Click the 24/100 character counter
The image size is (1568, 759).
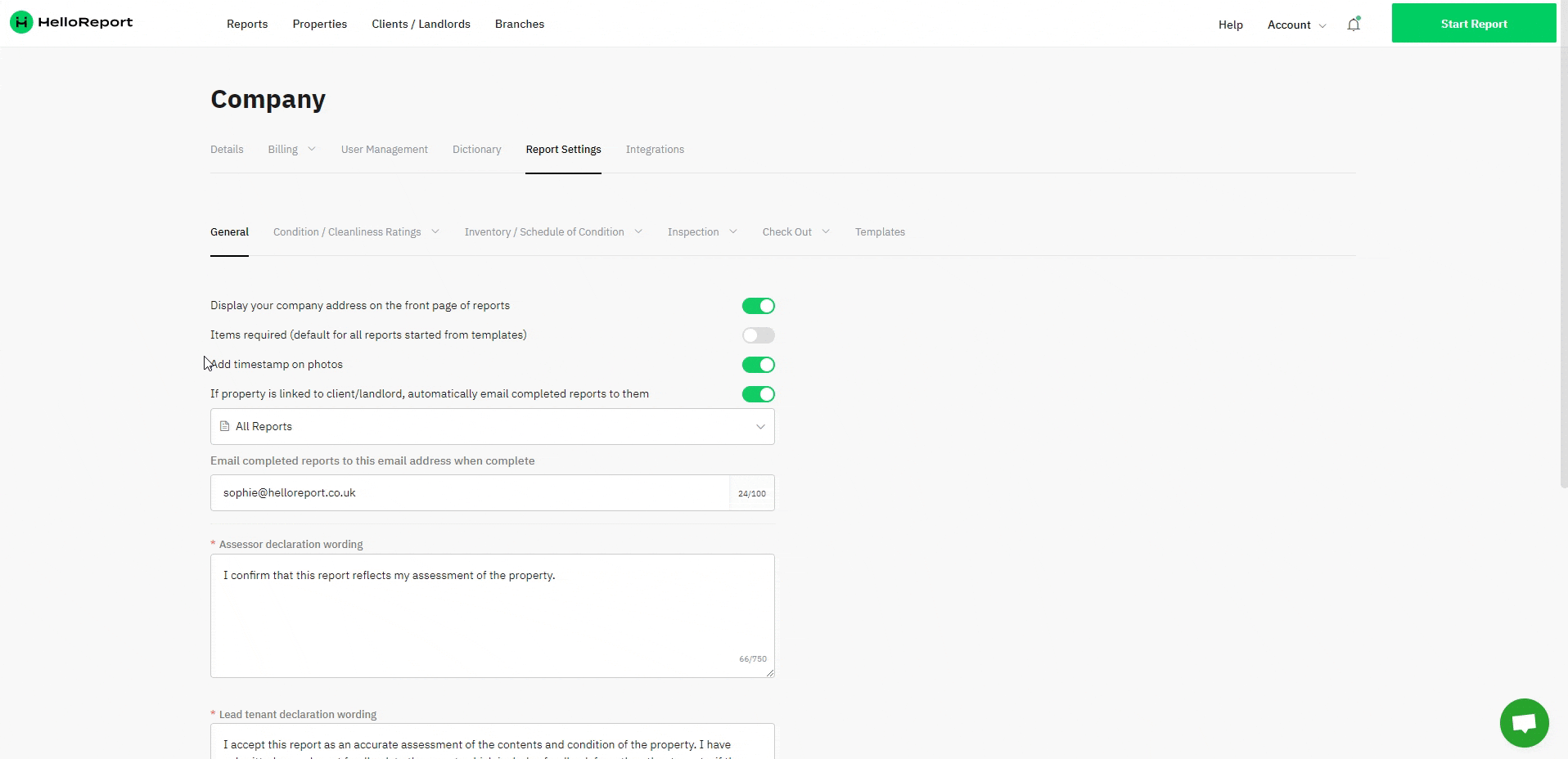point(752,494)
